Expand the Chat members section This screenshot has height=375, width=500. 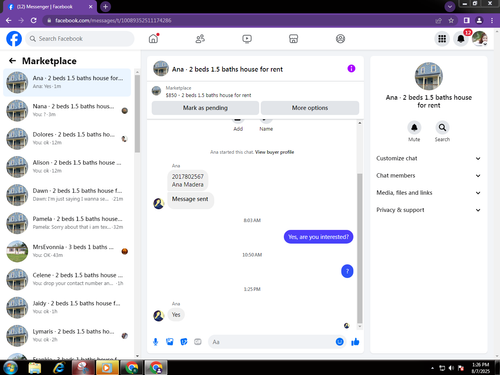(x=428, y=176)
